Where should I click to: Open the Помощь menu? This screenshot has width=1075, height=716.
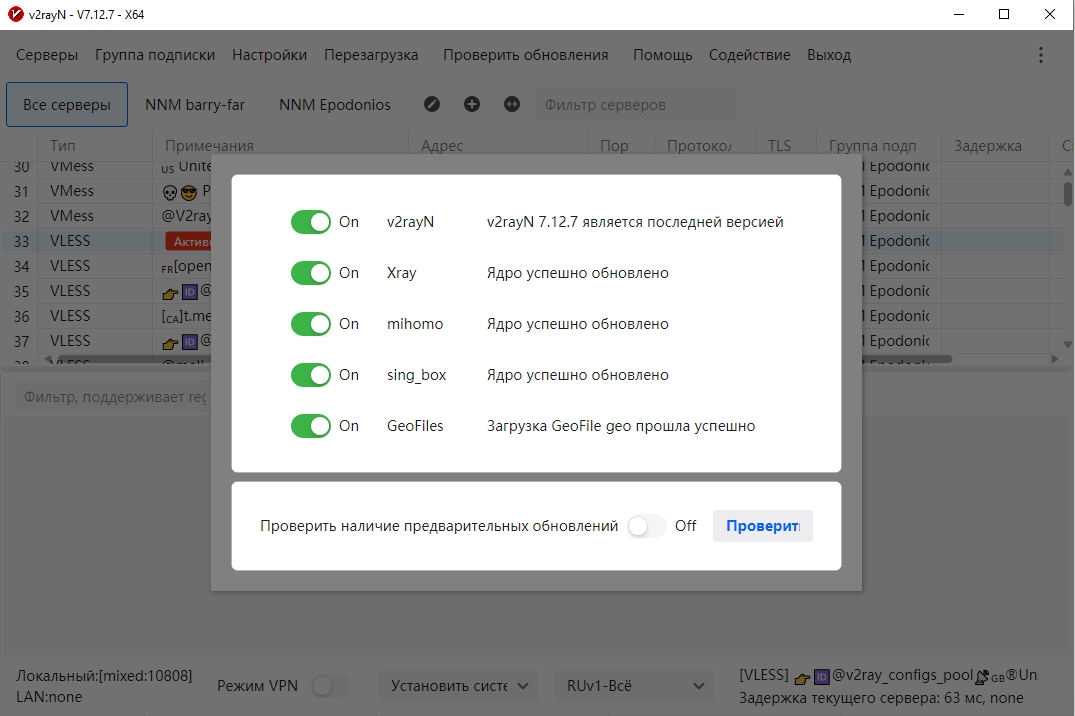point(662,55)
